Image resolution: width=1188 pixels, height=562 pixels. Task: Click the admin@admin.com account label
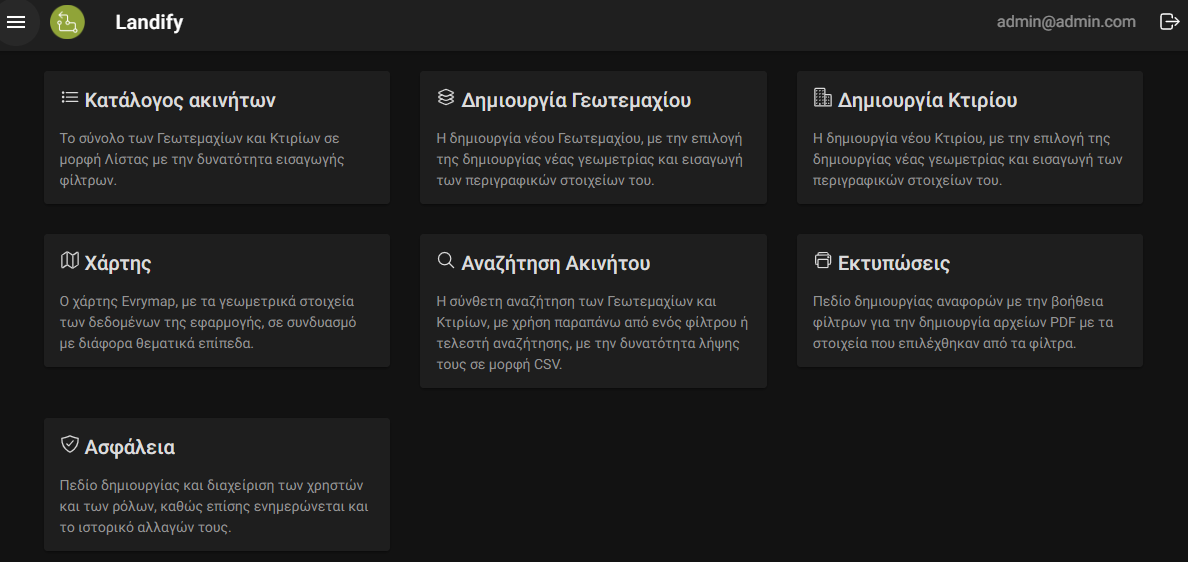tap(1066, 22)
